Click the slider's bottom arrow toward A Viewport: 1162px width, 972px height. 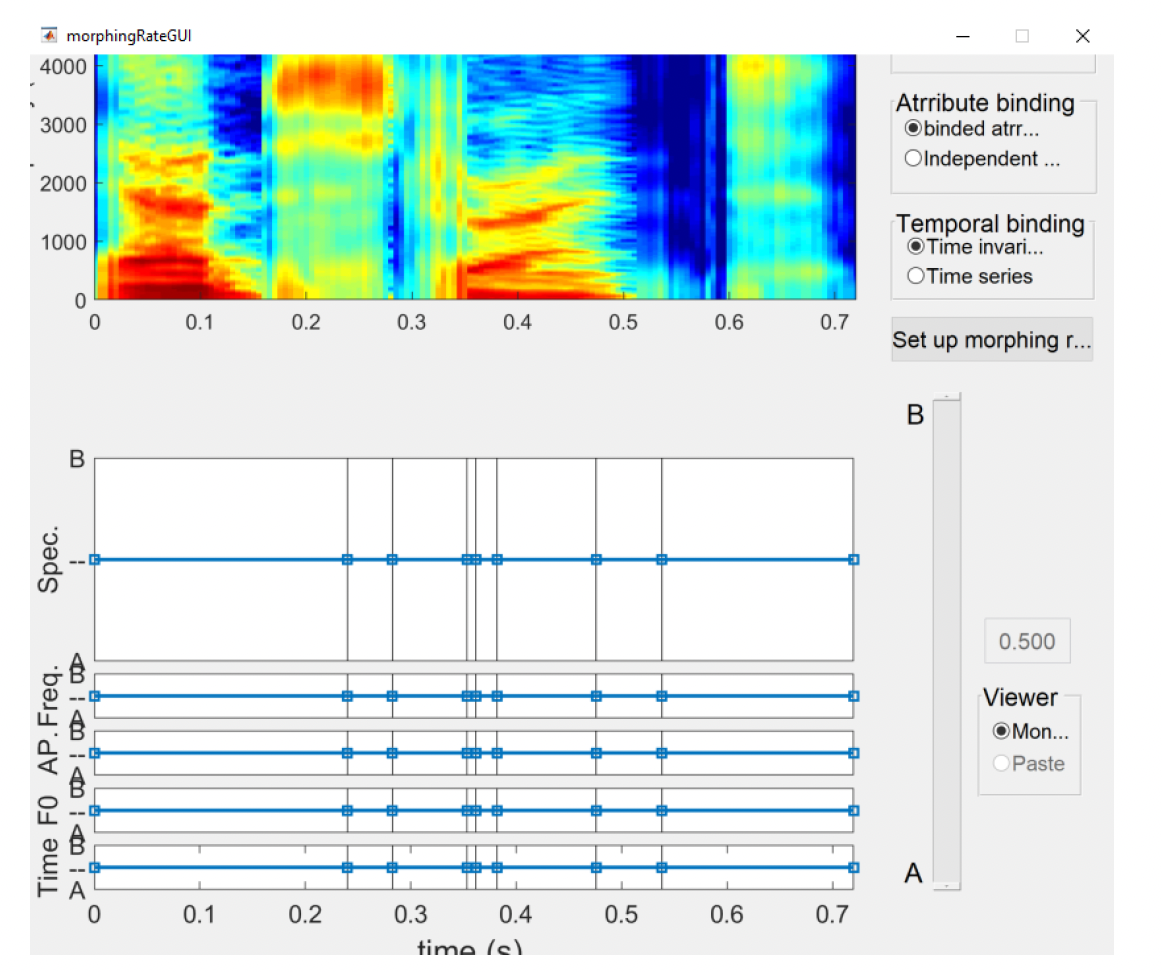pos(946,885)
